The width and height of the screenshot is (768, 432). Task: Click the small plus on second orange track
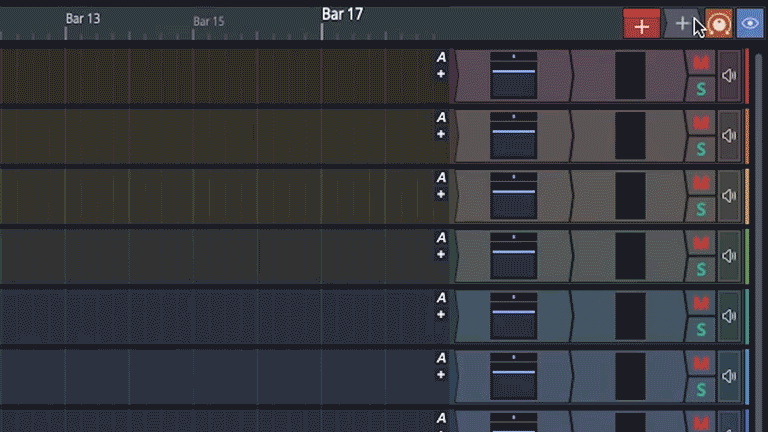(x=441, y=134)
